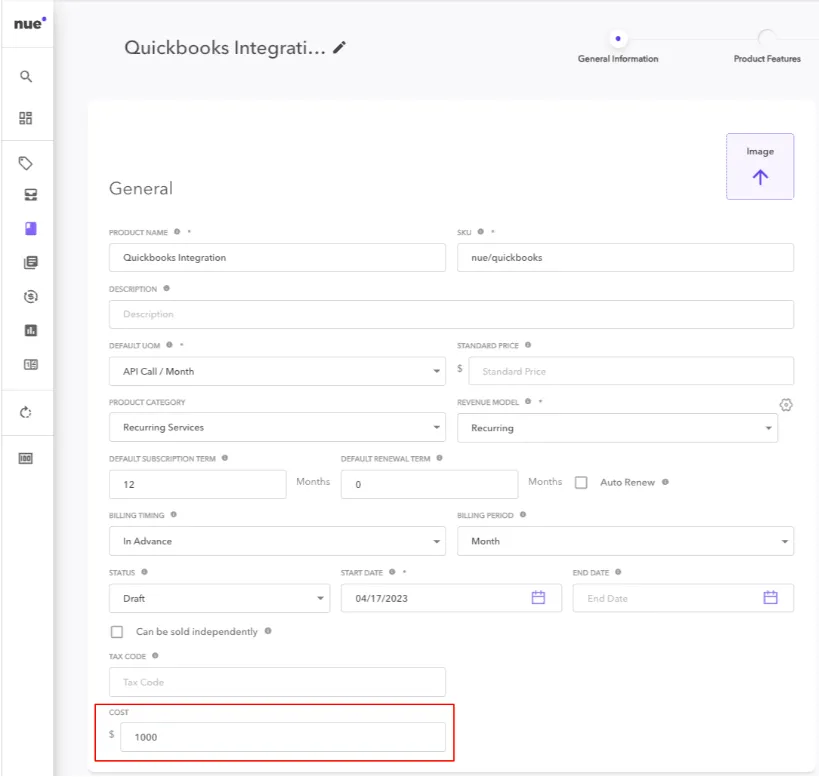Click the Cost input field showing 1000
Screen dimensions: 819x777
(283, 737)
